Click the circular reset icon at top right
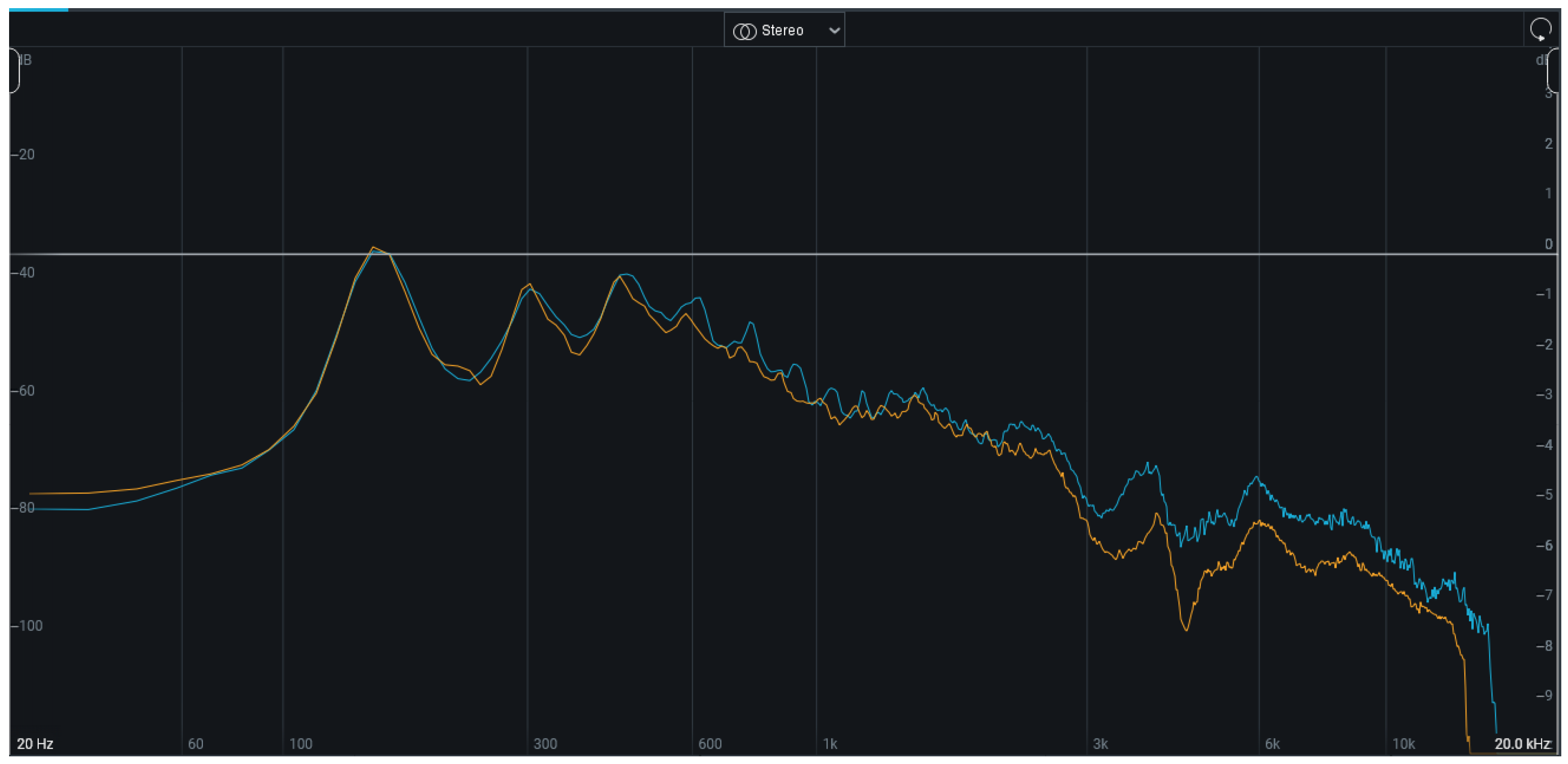 [x=1540, y=29]
